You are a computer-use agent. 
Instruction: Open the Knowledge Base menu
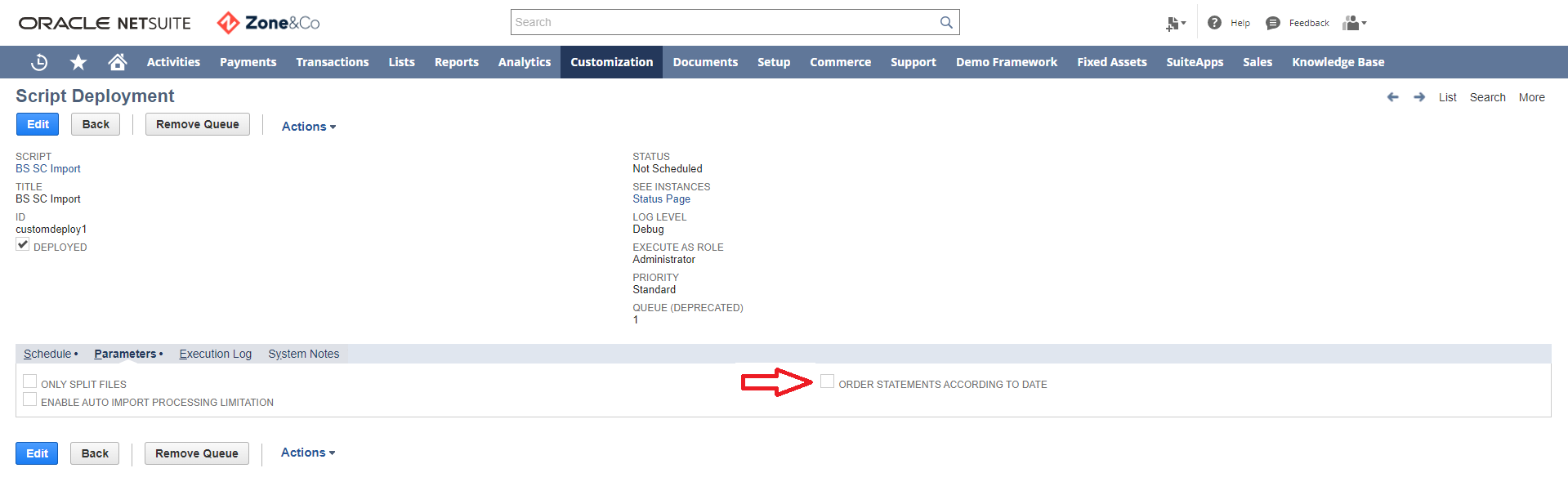tap(1338, 62)
